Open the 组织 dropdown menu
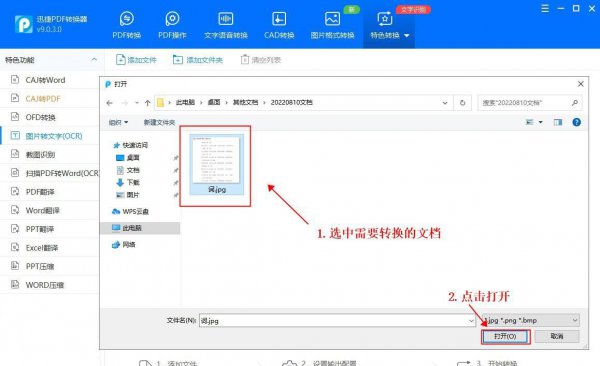Viewport: 600px width, 366px height. click(x=118, y=122)
